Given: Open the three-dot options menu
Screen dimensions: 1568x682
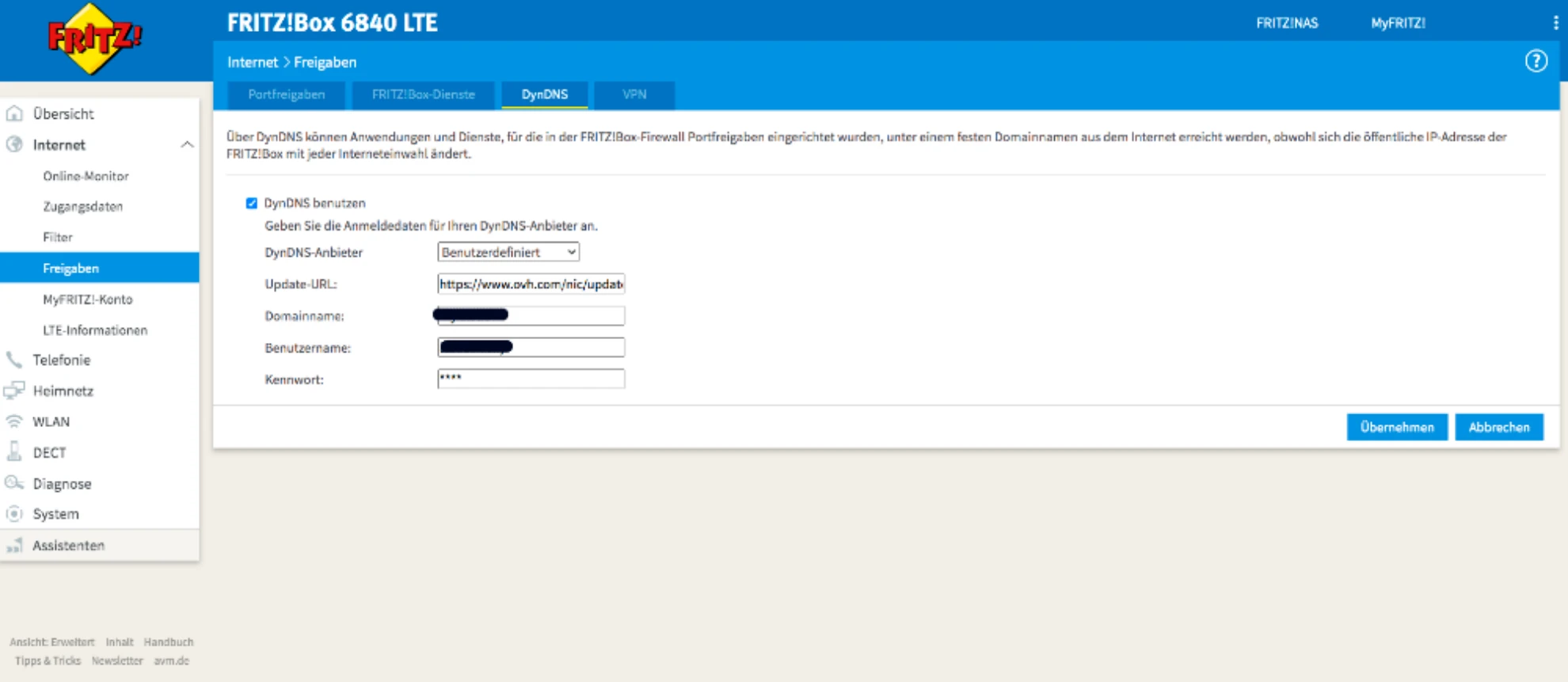Looking at the screenshot, I should (1555, 23).
